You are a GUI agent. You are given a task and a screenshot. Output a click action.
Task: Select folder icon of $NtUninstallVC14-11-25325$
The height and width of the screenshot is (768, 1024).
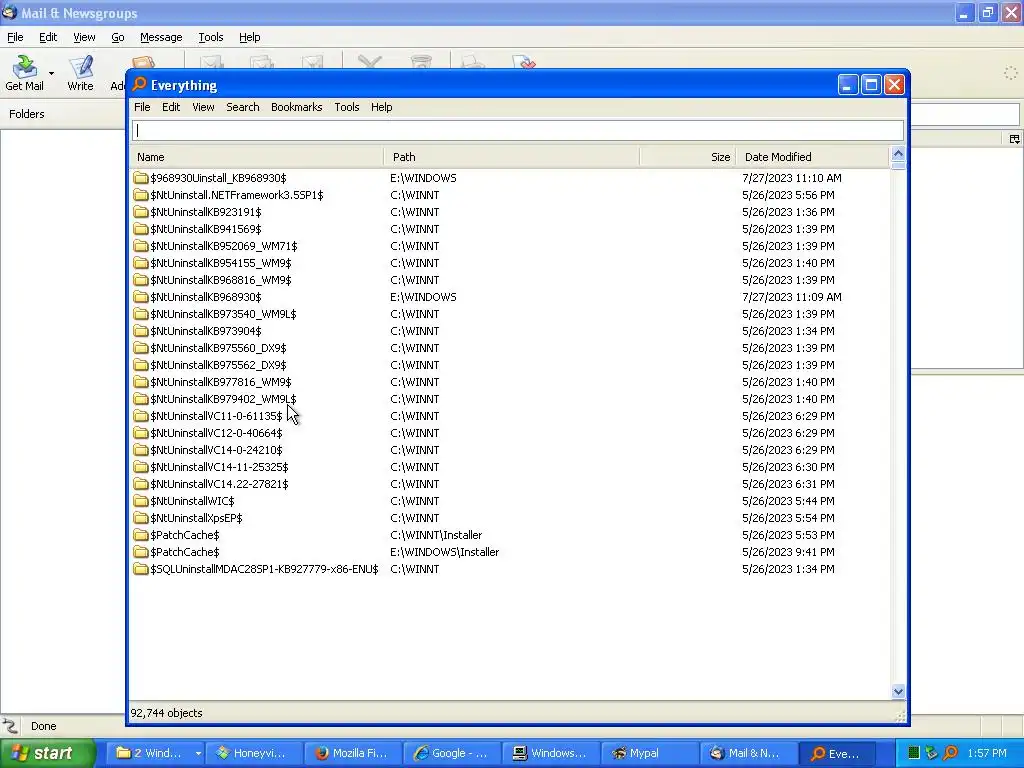[140, 466]
